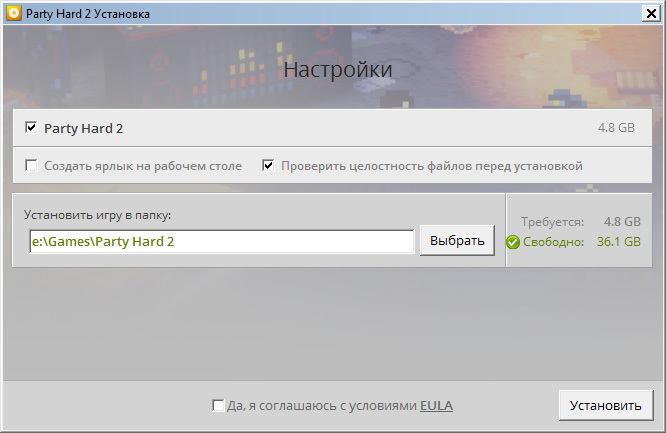Click the install path input field

click(220, 242)
